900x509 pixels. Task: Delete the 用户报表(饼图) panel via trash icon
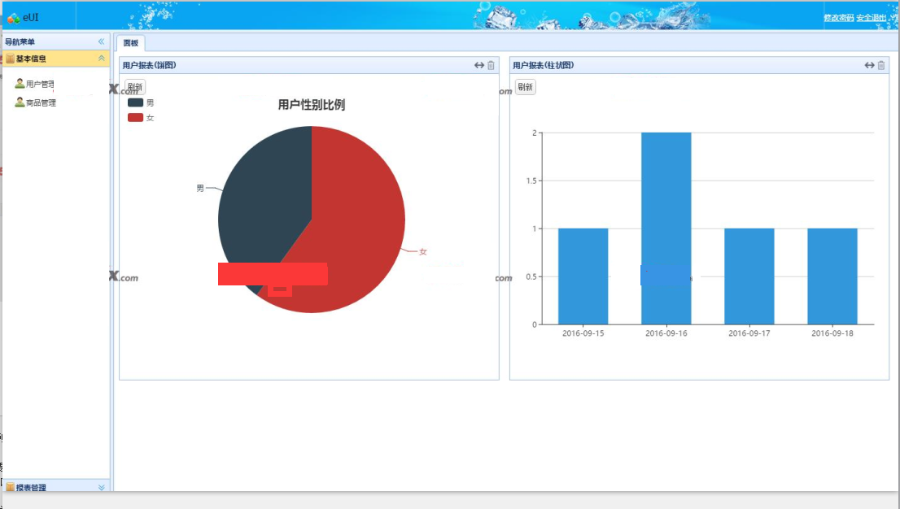[491, 65]
